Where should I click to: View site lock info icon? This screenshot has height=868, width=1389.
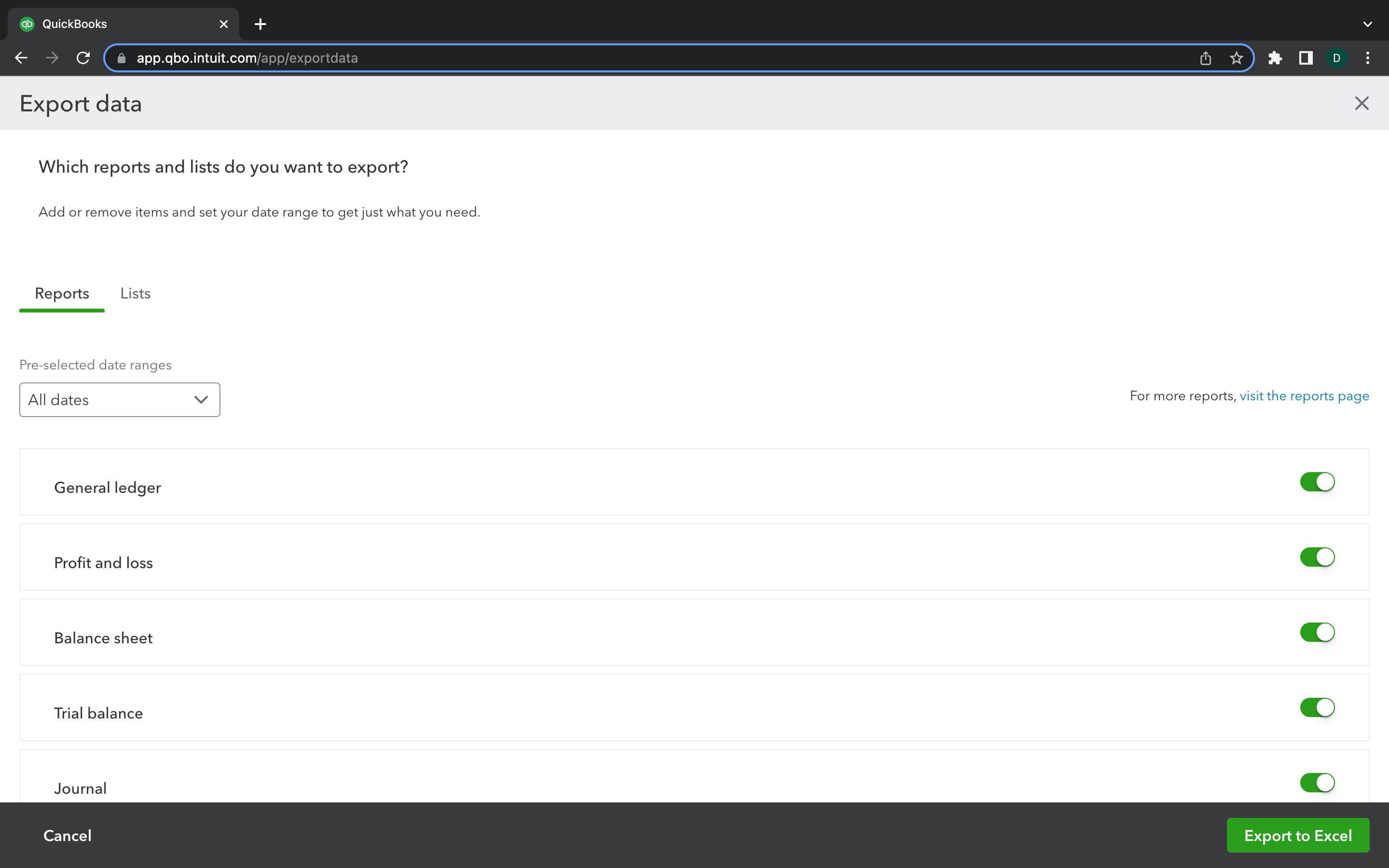click(x=121, y=58)
